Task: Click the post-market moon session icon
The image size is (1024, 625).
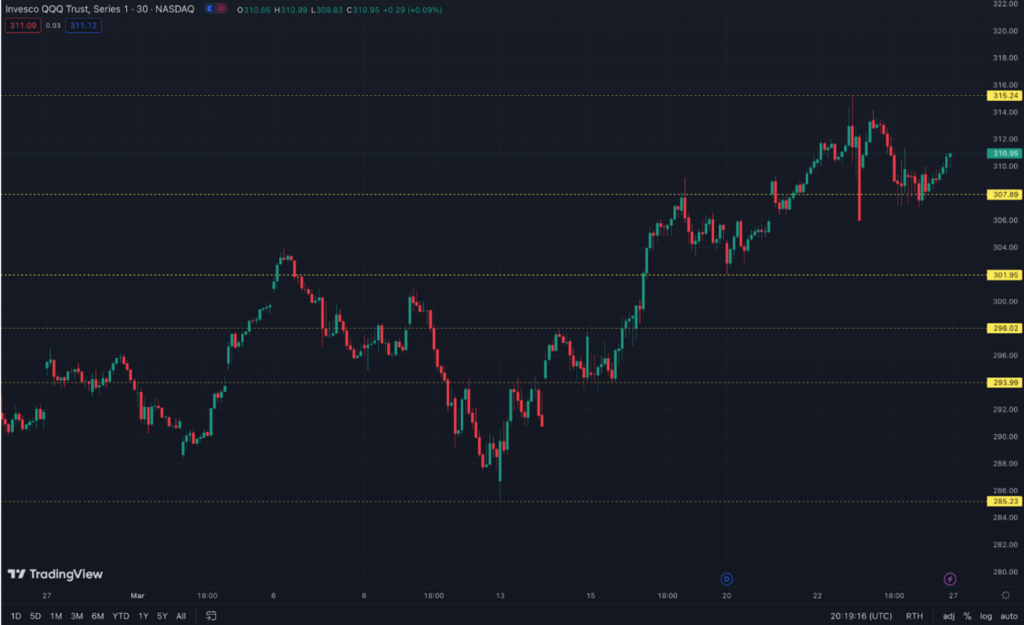Action: point(210,9)
